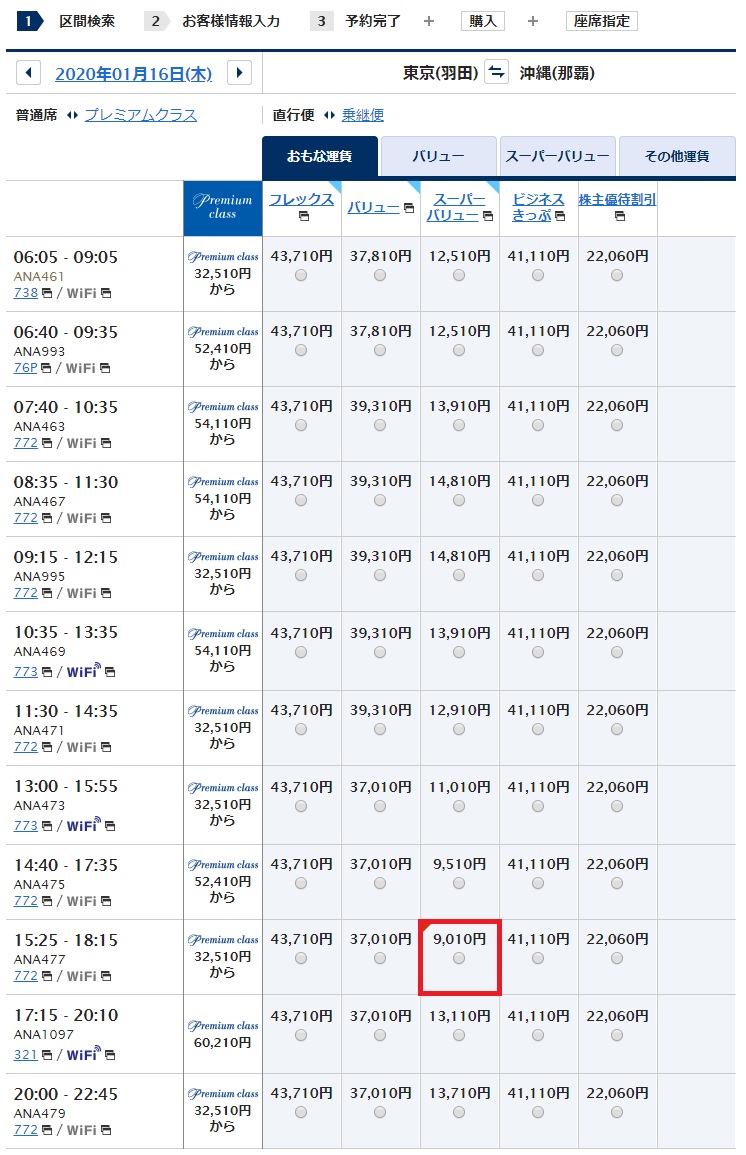746x1155 pixels.
Task: Select 9,010円 super value fare for ANA477
Action: click(x=459, y=958)
